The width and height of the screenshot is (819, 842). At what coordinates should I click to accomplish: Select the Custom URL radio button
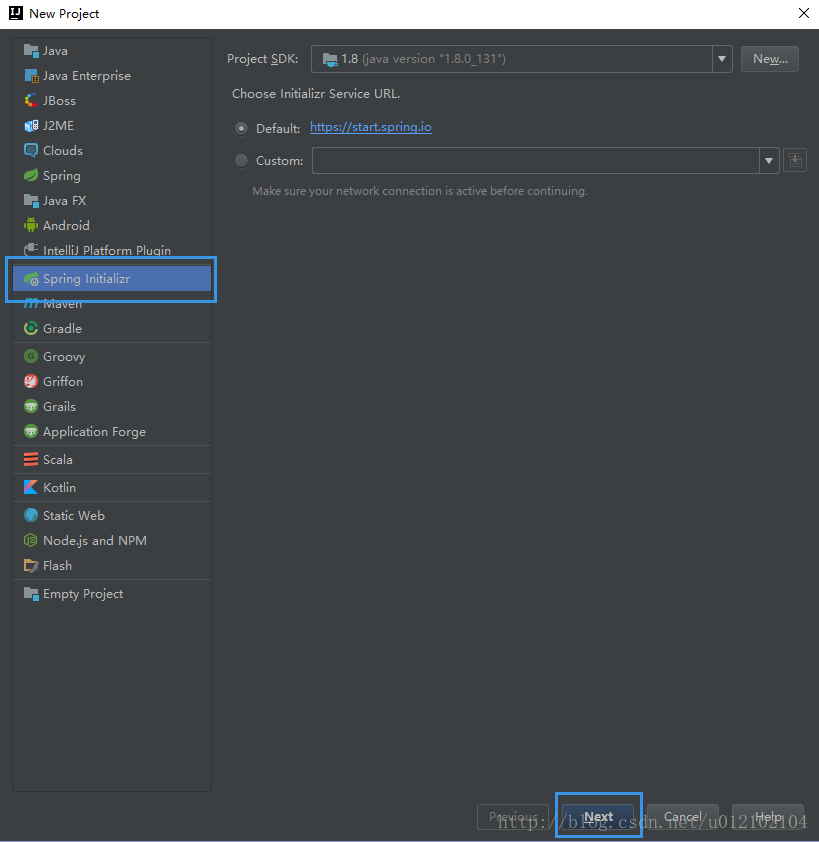point(242,161)
